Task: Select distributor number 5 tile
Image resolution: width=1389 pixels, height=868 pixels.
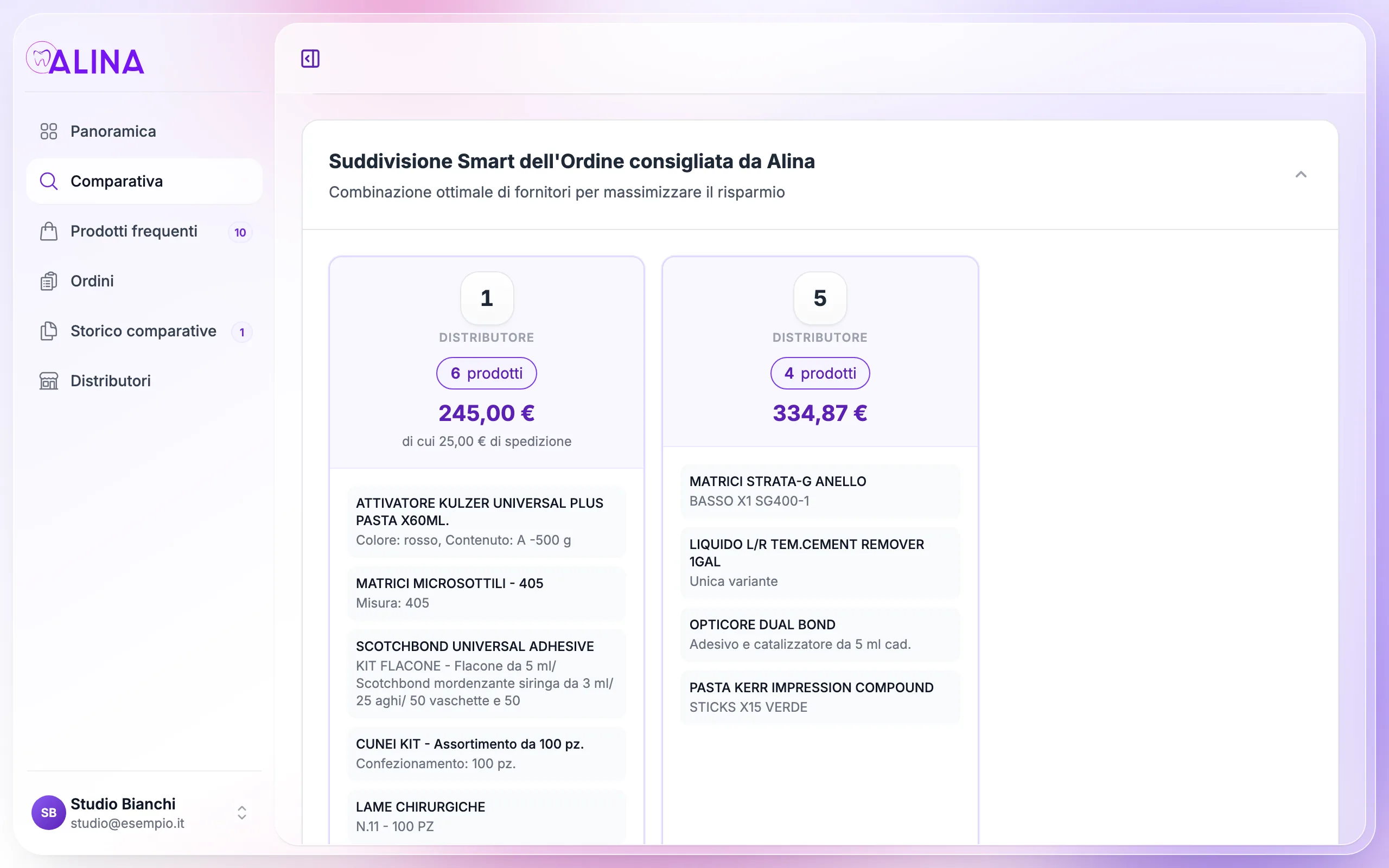Action: (x=820, y=298)
